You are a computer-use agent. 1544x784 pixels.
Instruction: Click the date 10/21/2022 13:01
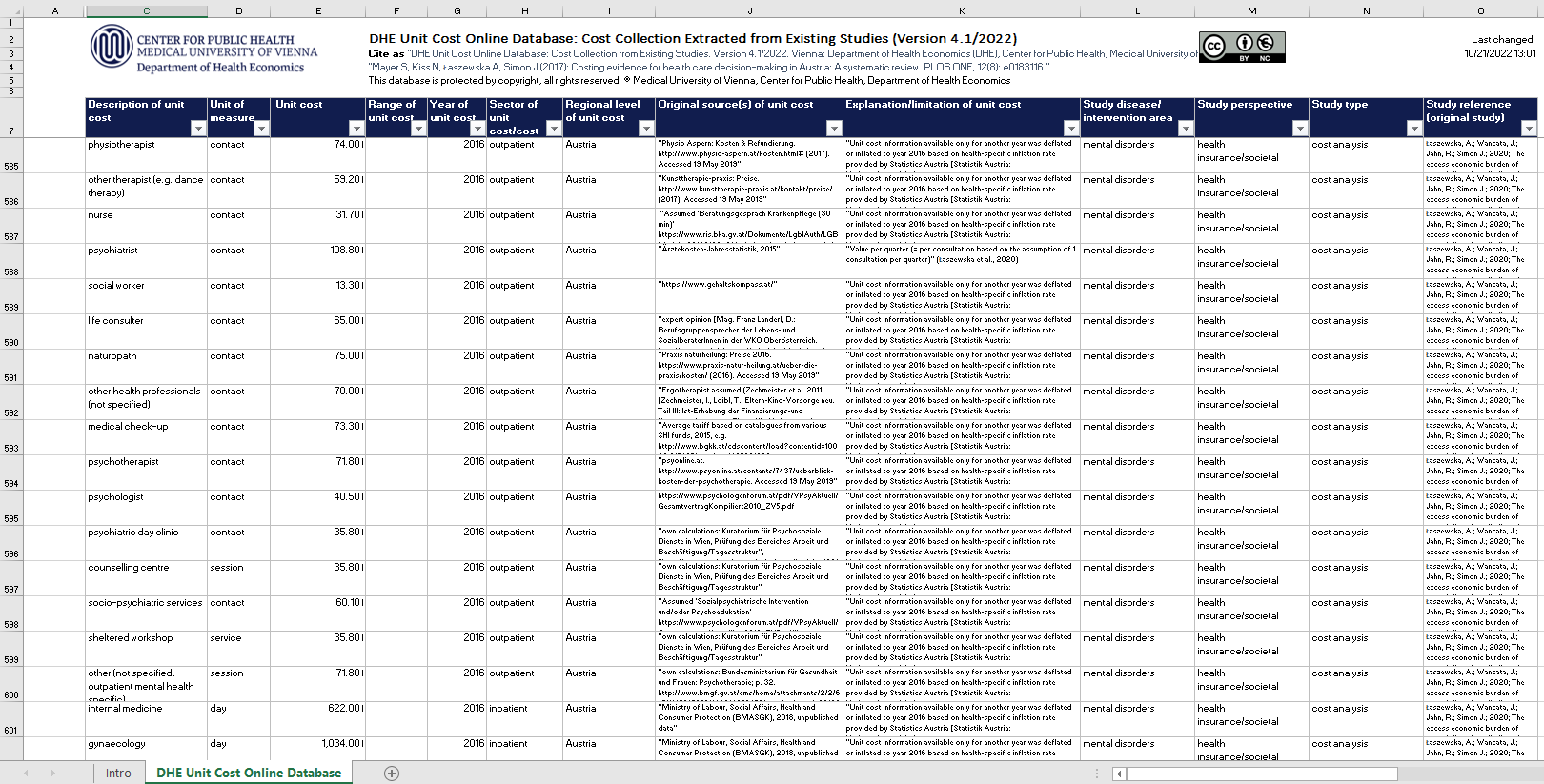pyautogui.click(x=1500, y=53)
